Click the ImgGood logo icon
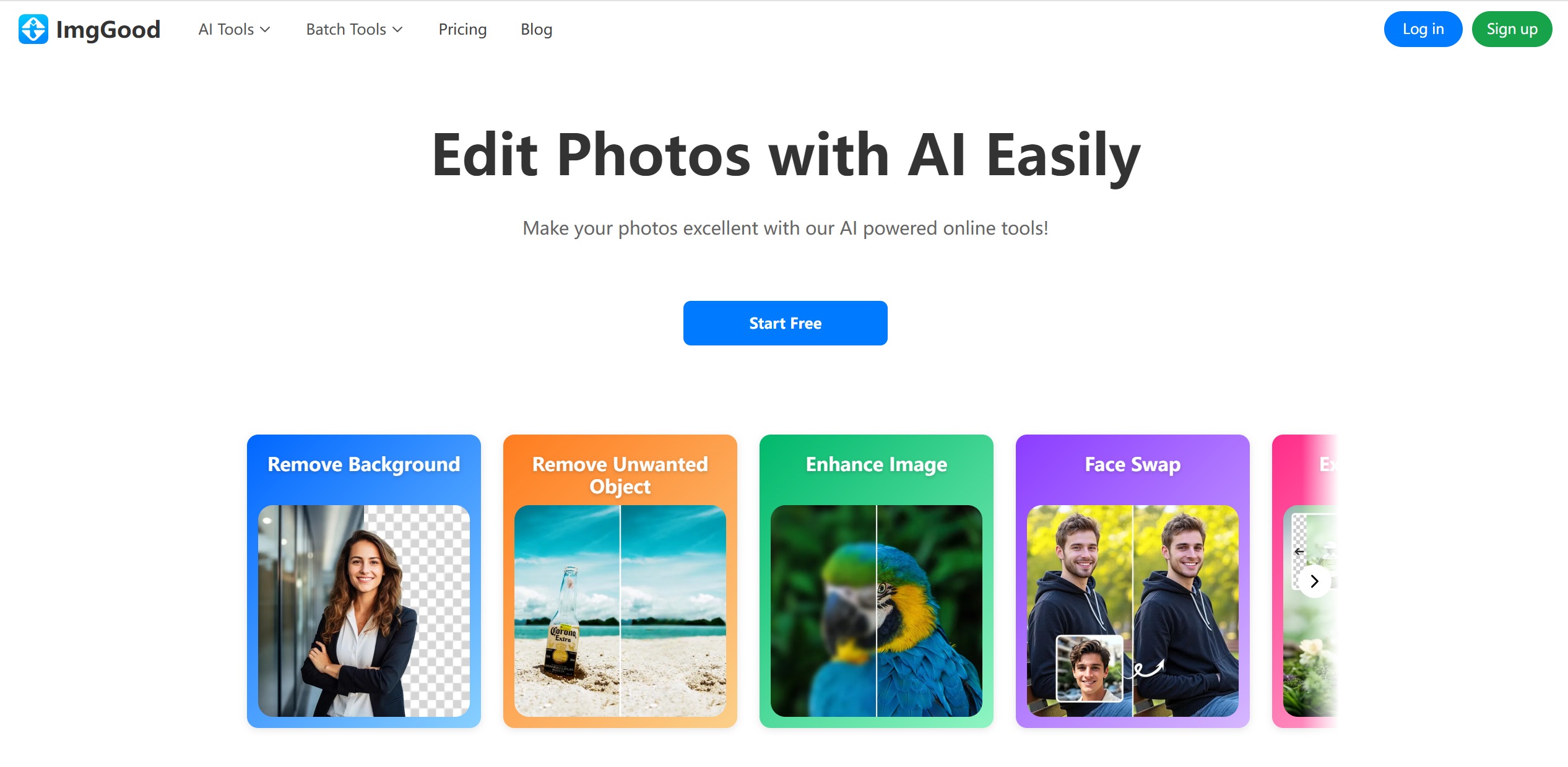1568x767 pixels. click(33, 29)
